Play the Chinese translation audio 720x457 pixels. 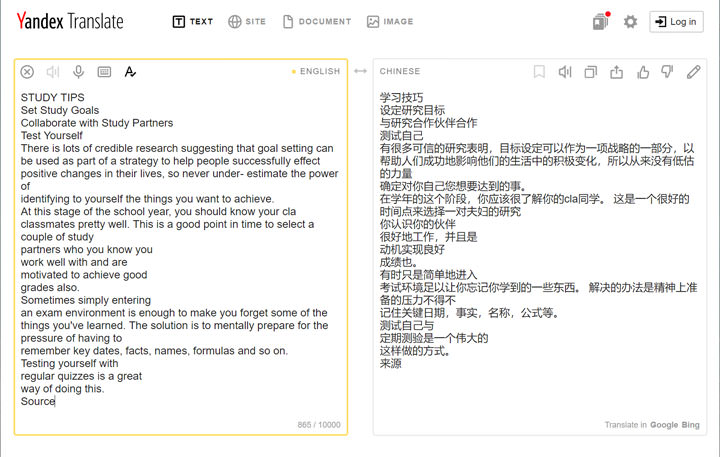(565, 72)
